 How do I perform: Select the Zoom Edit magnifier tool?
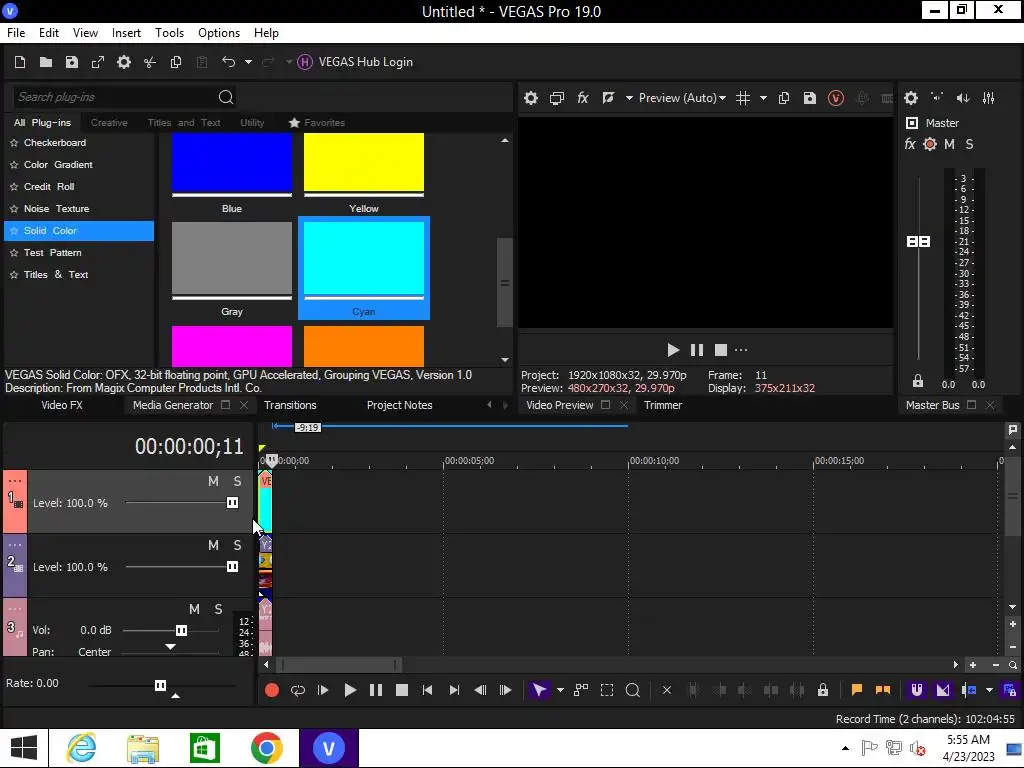[632, 690]
